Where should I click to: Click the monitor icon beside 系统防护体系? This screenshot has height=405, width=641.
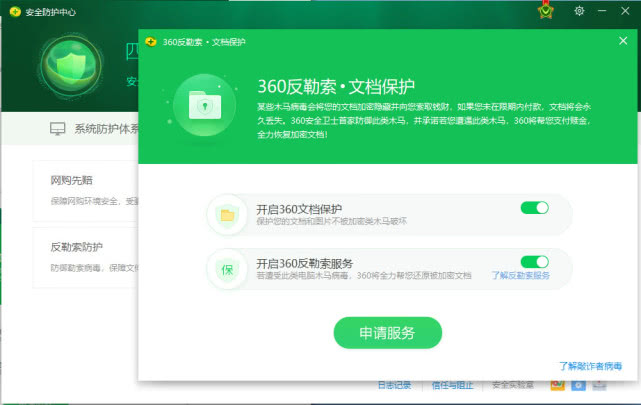[58, 129]
